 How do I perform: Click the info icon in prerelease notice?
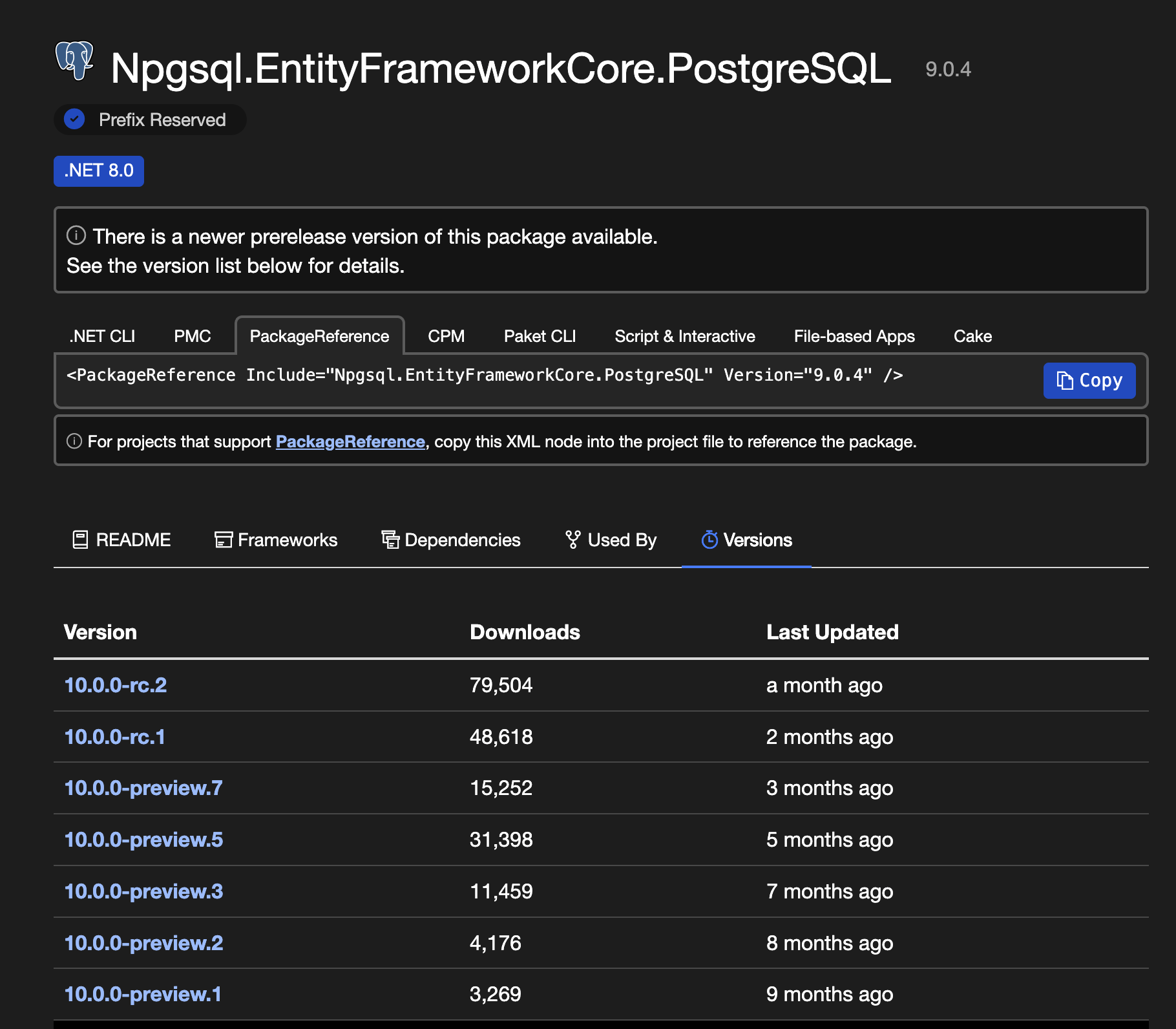pos(76,236)
